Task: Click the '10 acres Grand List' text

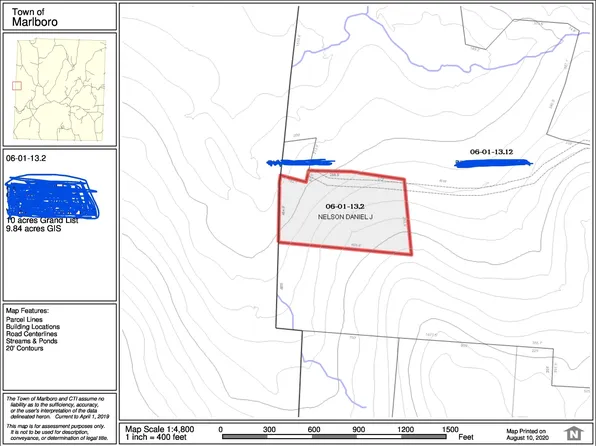Action: coord(42,221)
